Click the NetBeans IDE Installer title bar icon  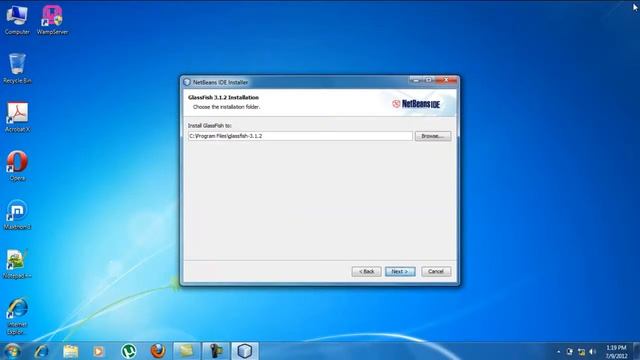[x=187, y=82]
